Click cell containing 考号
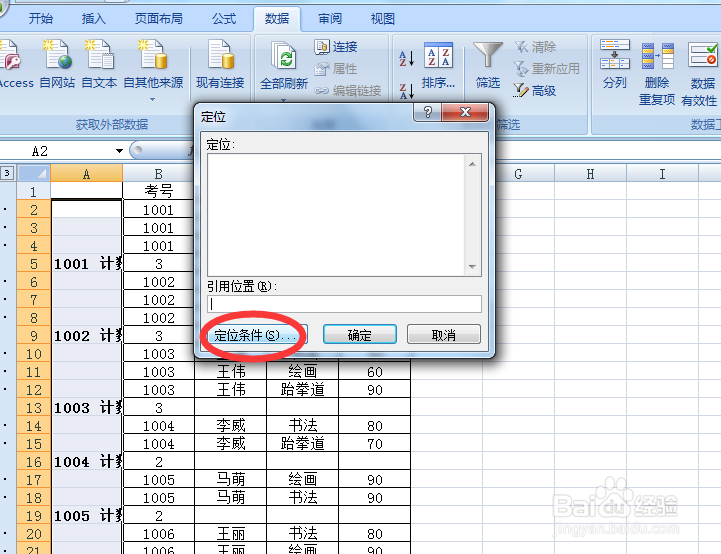This screenshot has height=554, width=721. pos(159,191)
